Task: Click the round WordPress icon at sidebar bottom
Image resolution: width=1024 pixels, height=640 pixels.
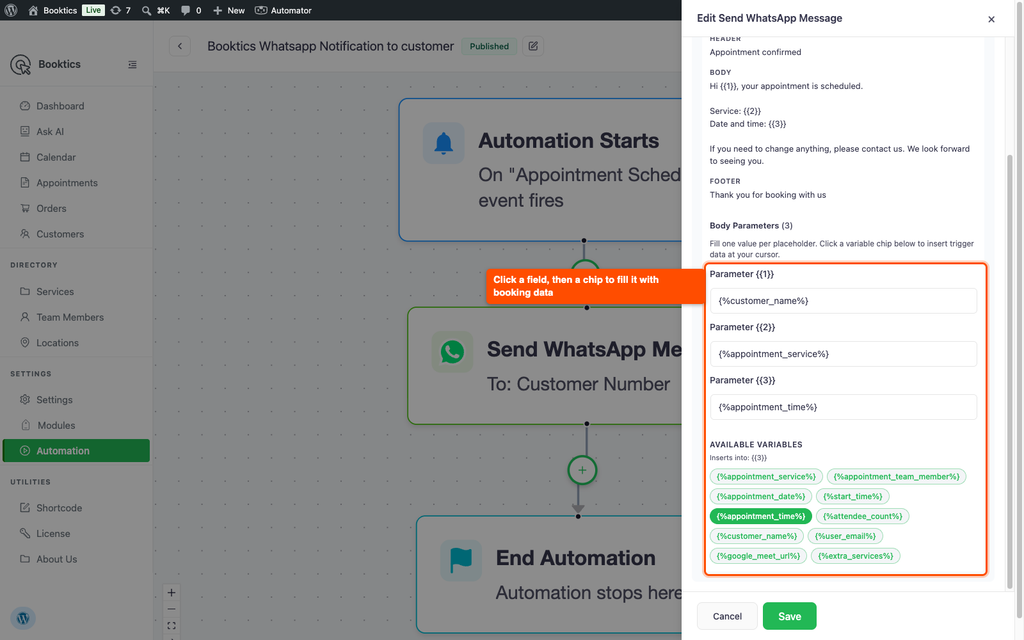Action: 23,618
